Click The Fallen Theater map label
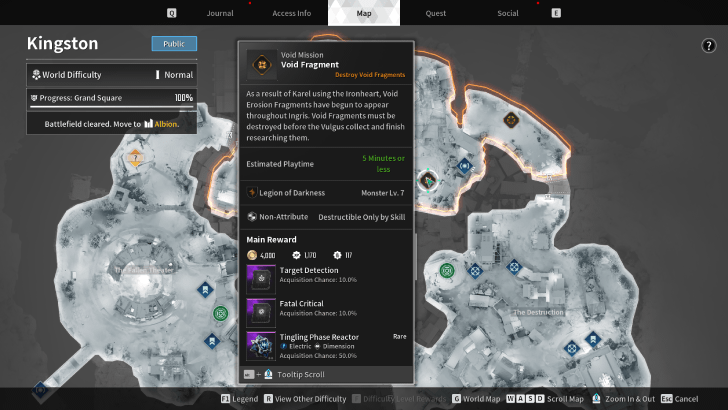 click(144, 270)
